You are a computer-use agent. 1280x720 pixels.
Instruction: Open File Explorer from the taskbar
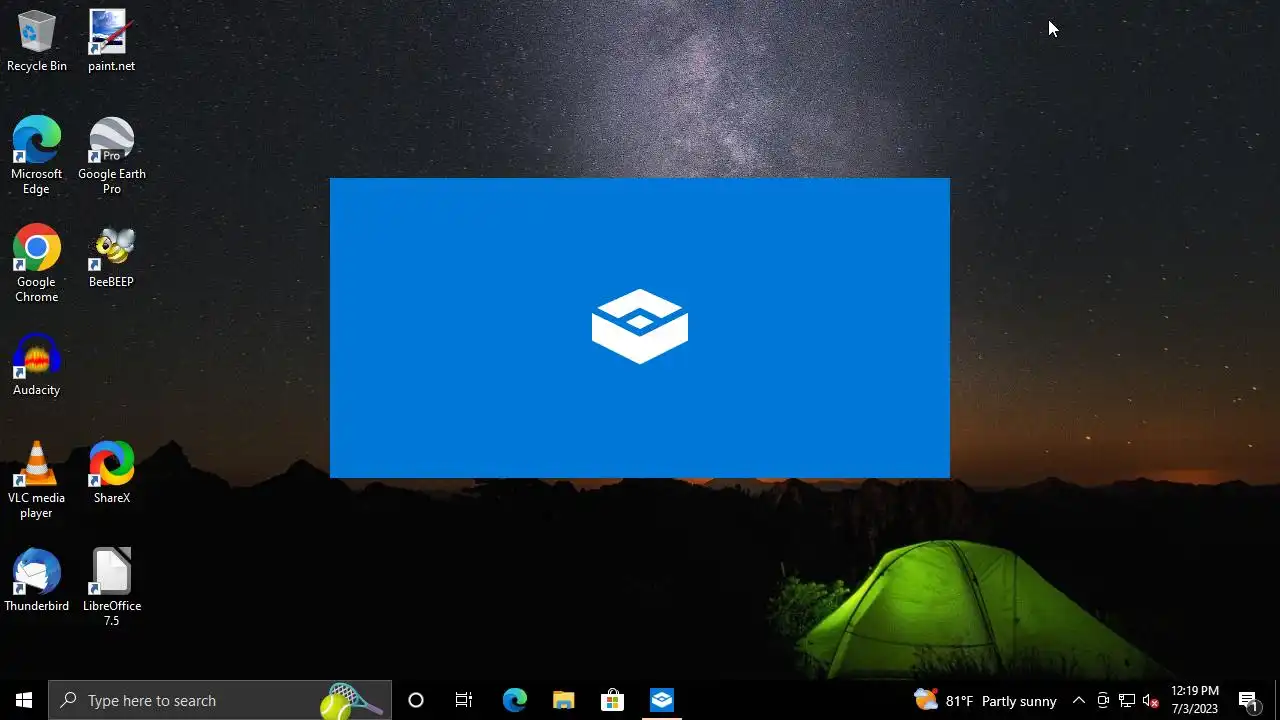tap(563, 700)
